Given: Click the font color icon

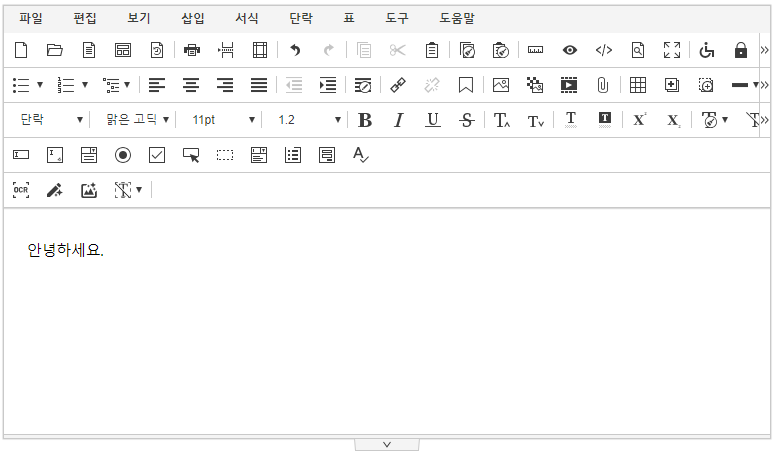Looking at the screenshot, I should click(x=571, y=120).
